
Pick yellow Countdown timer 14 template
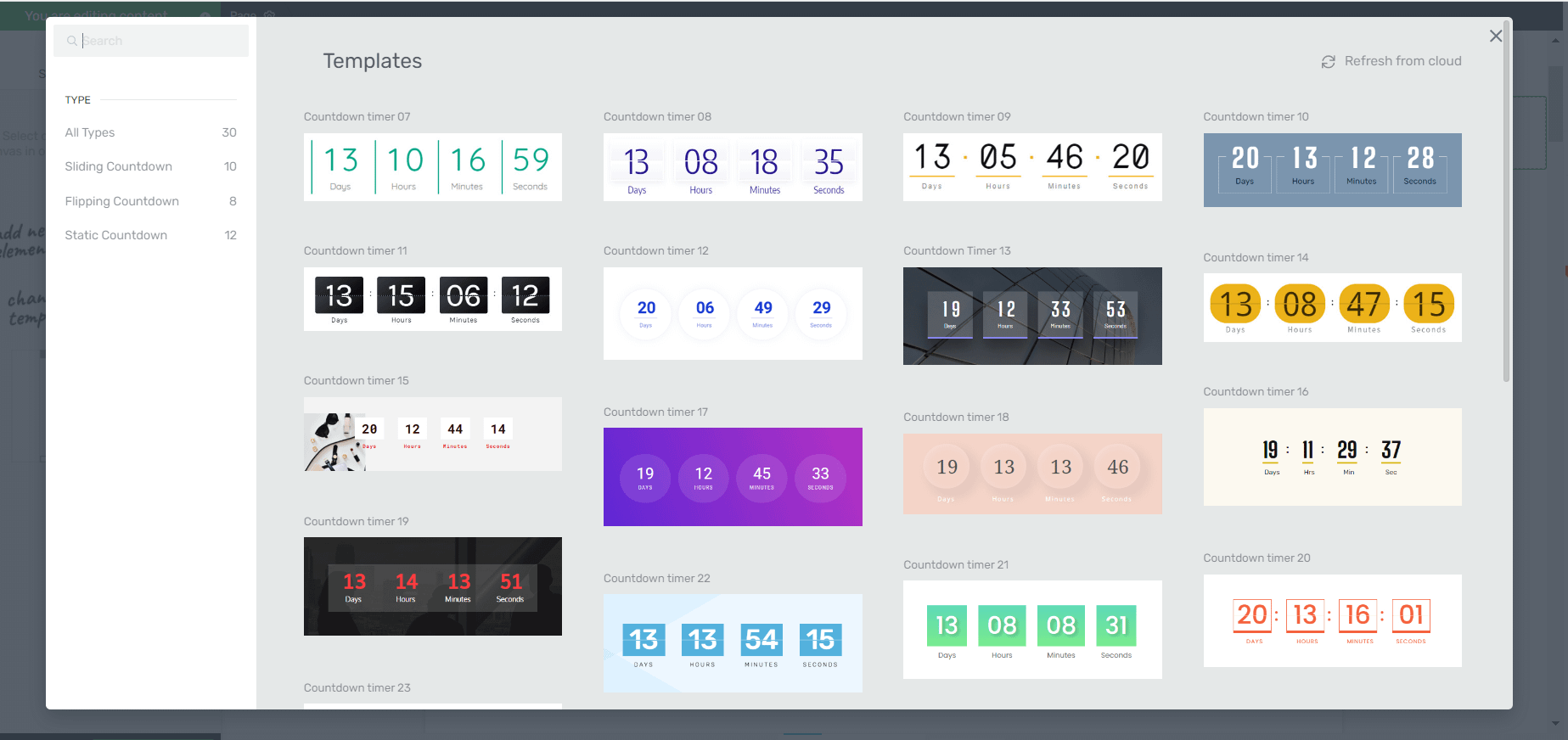click(1332, 307)
